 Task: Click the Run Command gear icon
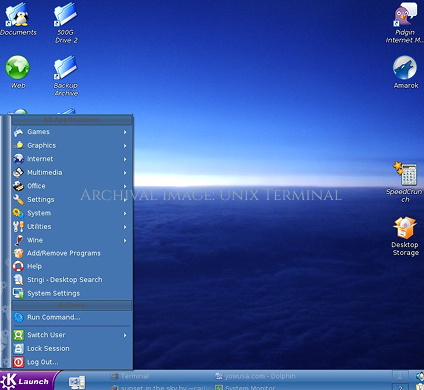tap(18, 317)
